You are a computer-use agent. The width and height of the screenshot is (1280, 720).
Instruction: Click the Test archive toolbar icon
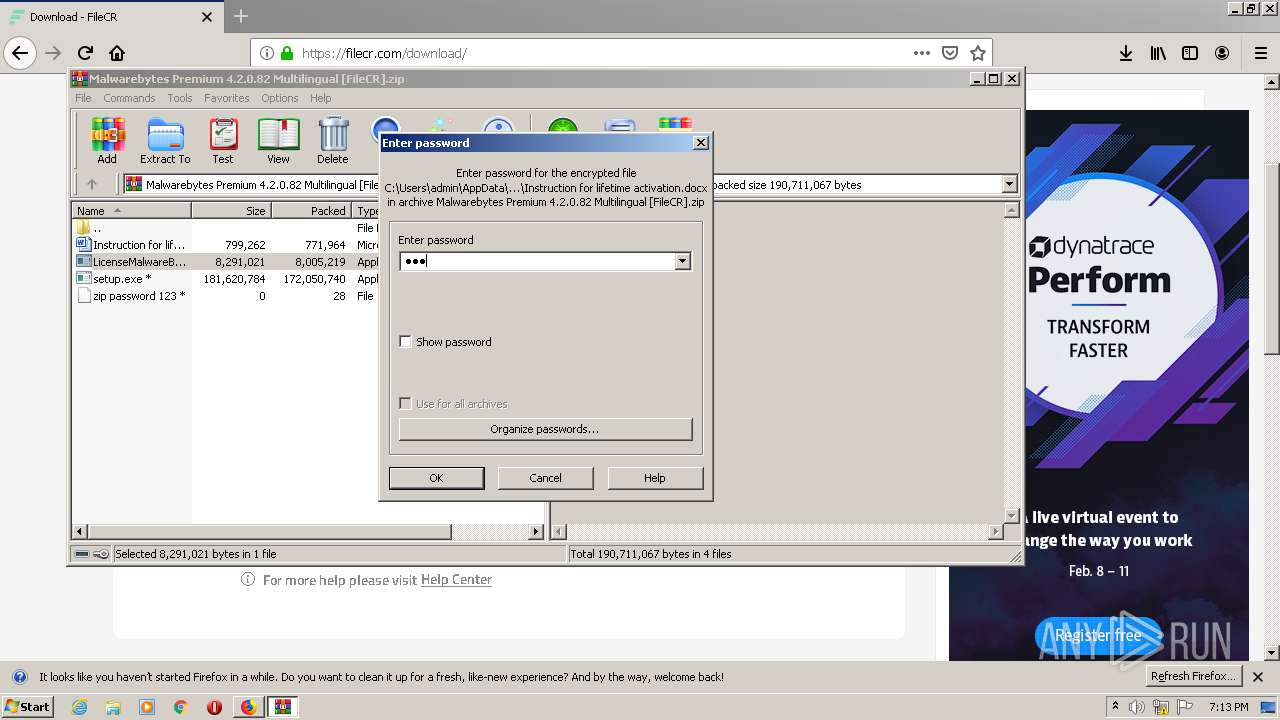coord(223,140)
